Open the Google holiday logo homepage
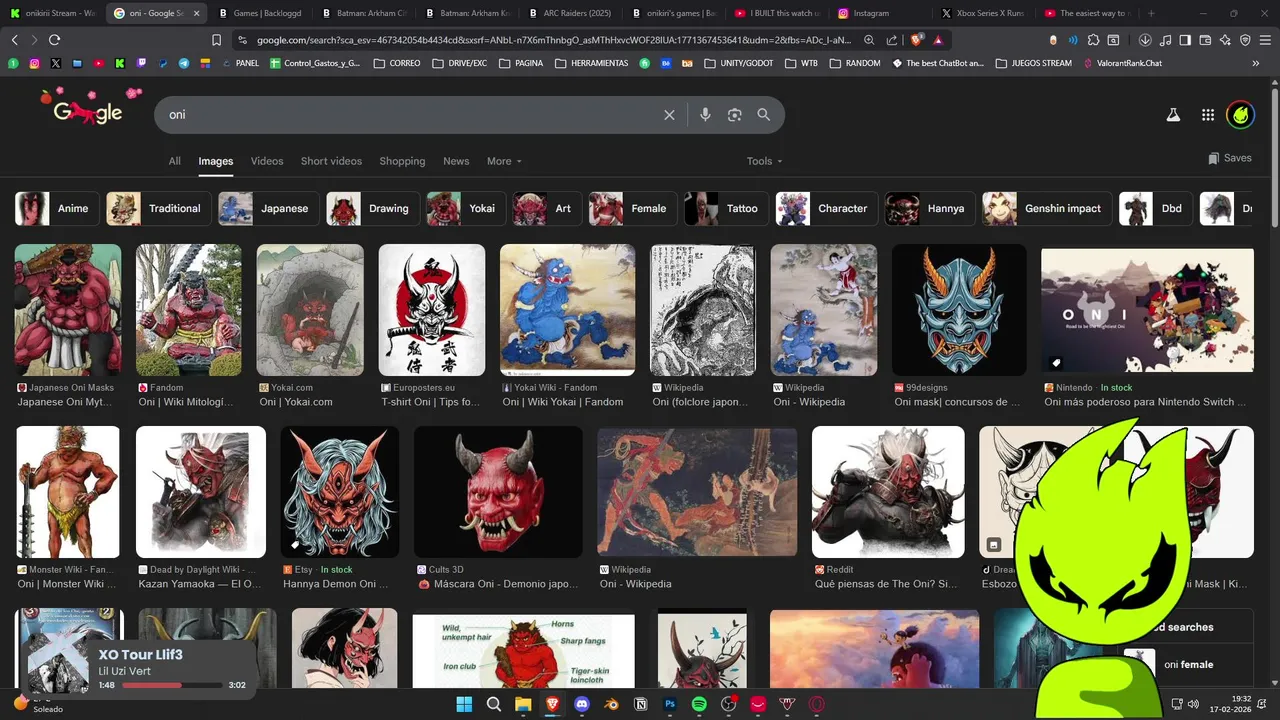Screen dimensions: 1280x720 [90, 108]
